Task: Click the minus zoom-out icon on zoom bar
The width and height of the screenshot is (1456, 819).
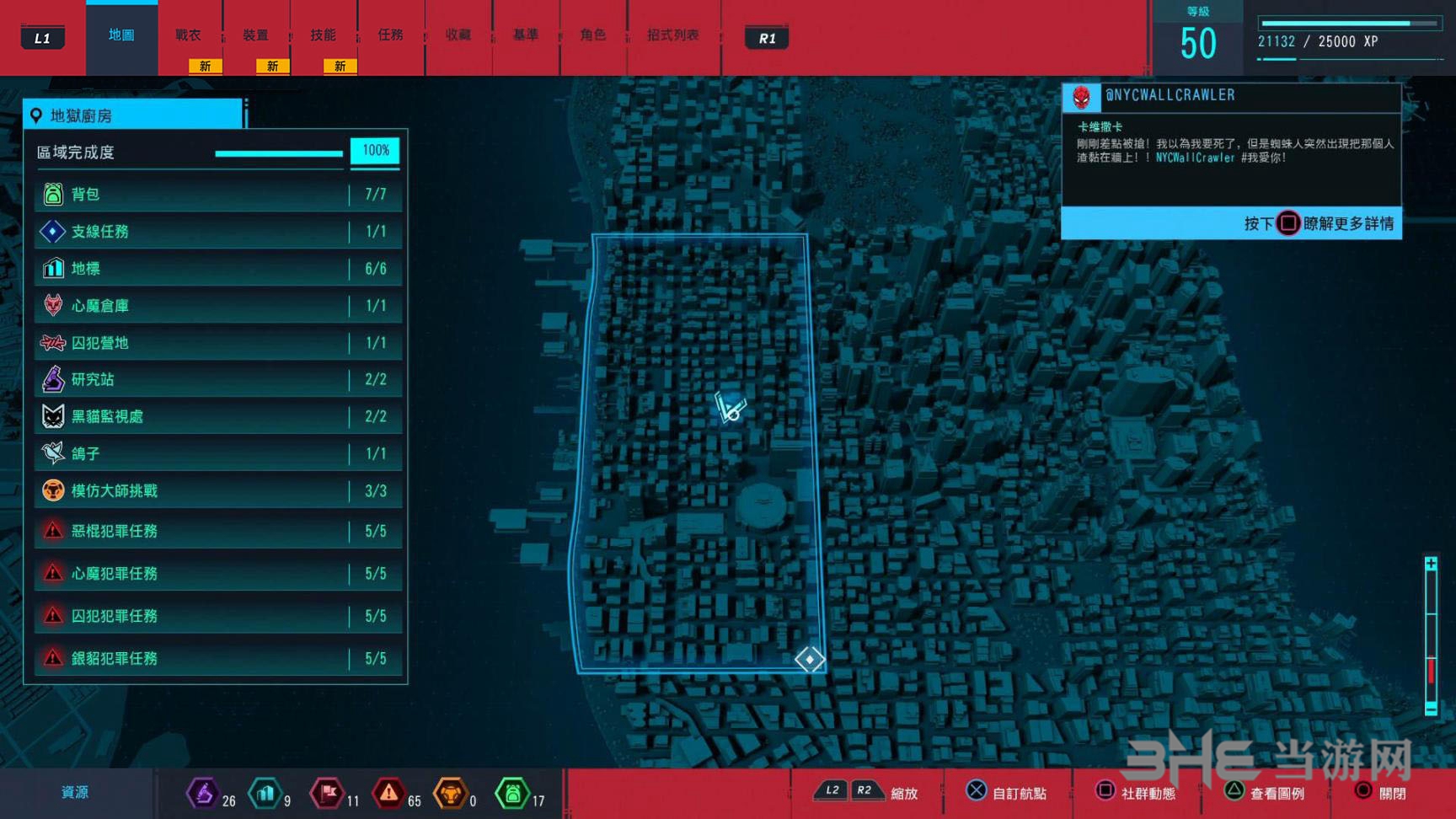Action: tap(1431, 709)
